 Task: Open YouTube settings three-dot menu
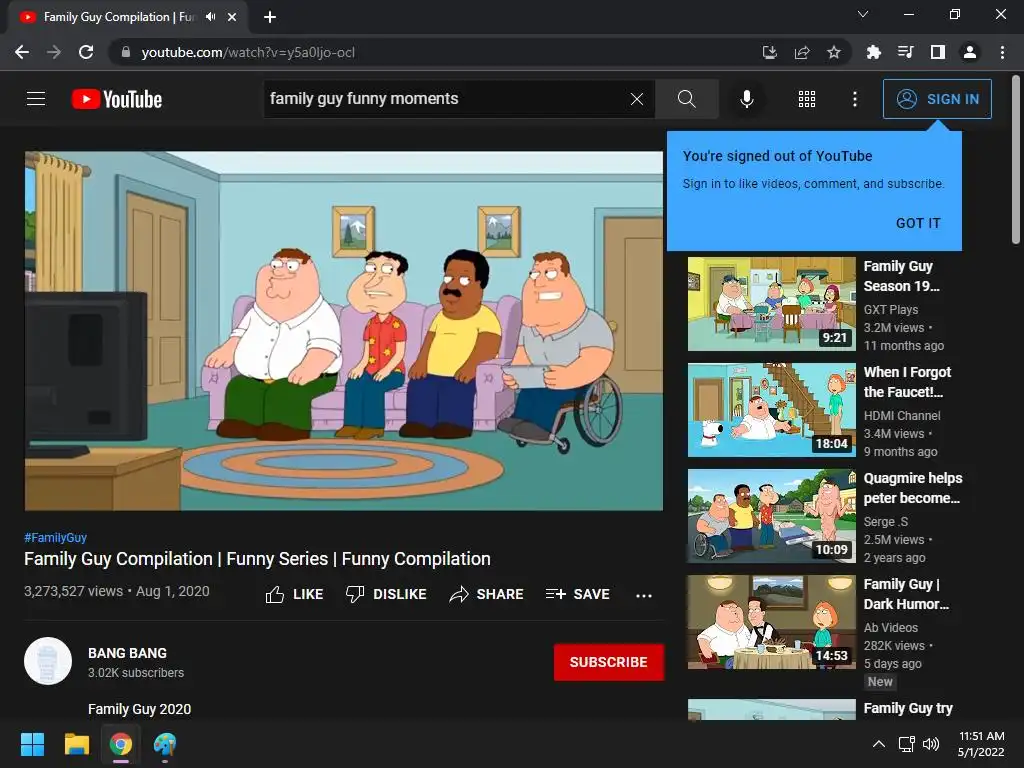(854, 99)
